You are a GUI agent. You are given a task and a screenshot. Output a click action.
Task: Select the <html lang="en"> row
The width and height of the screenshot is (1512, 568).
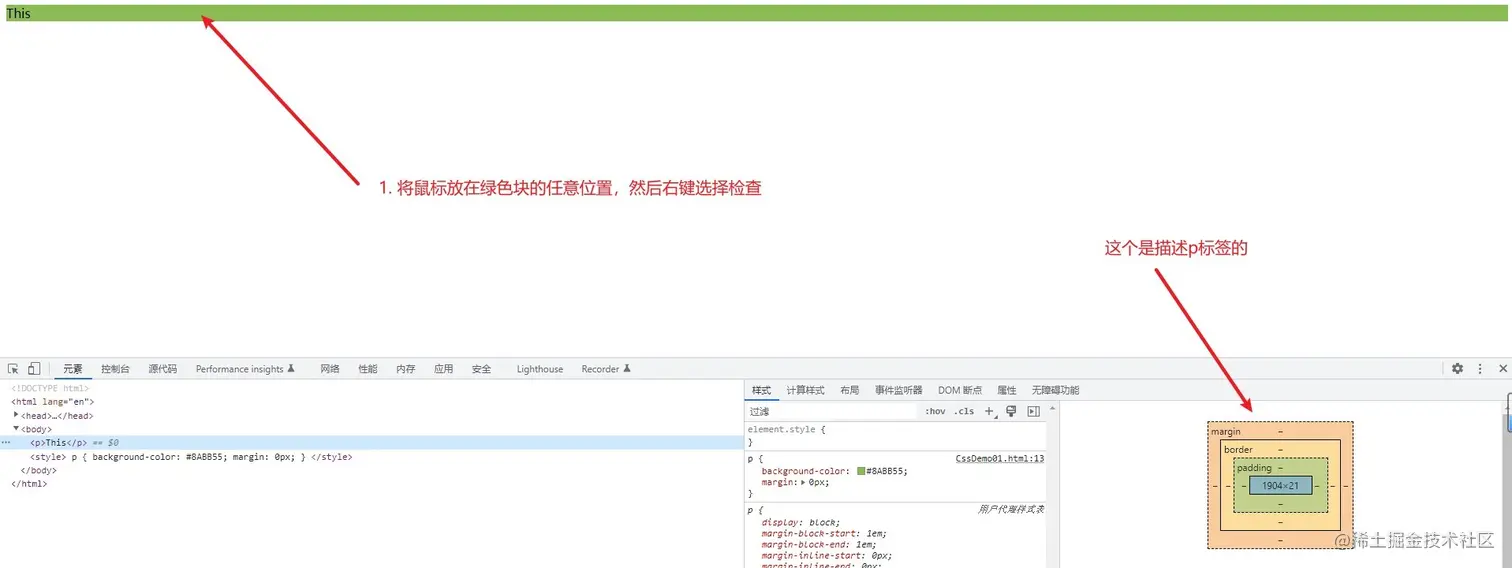click(52, 402)
